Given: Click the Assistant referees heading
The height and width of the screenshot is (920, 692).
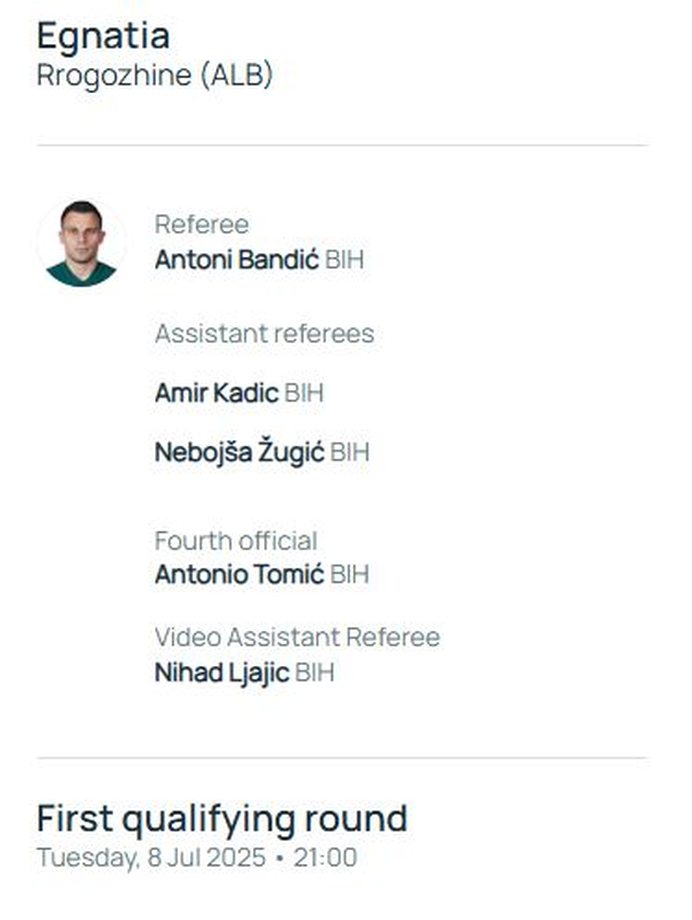Looking at the screenshot, I should tap(265, 334).
